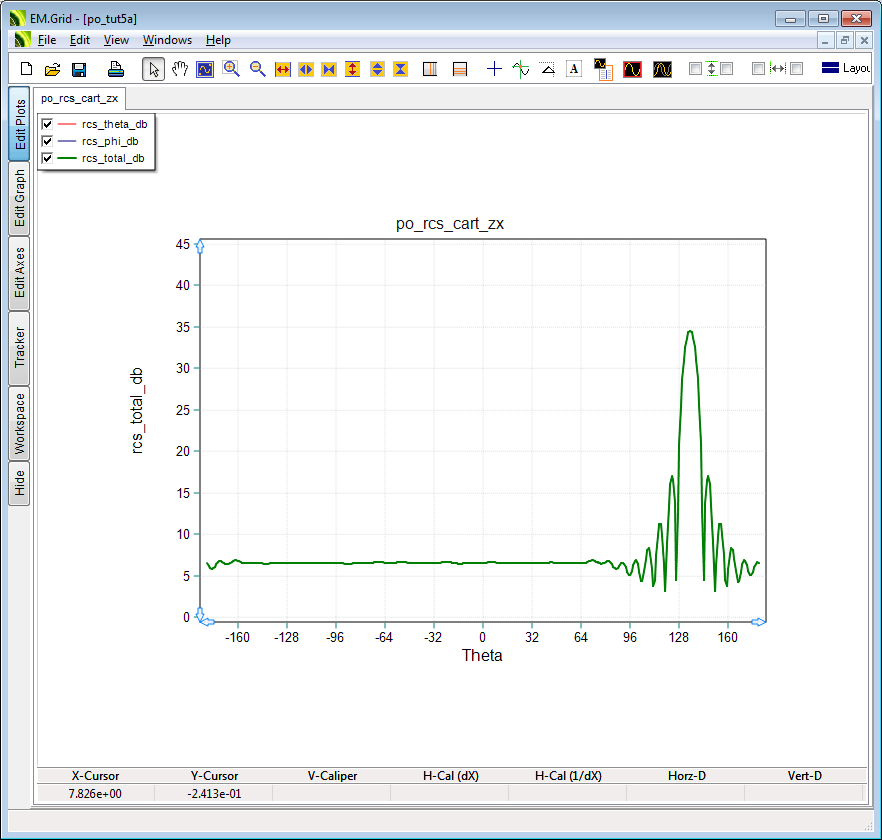The height and width of the screenshot is (840, 882).
Task: Click the crosshair cursor tool icon
Action: coord(494,69)
